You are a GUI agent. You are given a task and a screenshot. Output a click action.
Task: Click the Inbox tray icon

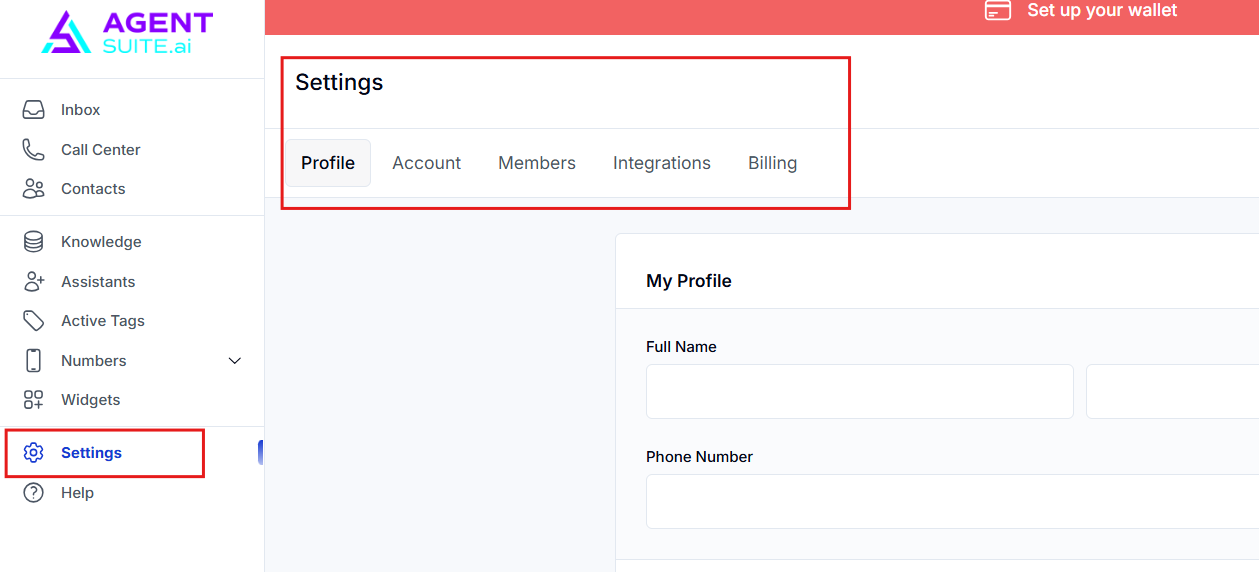34,110
